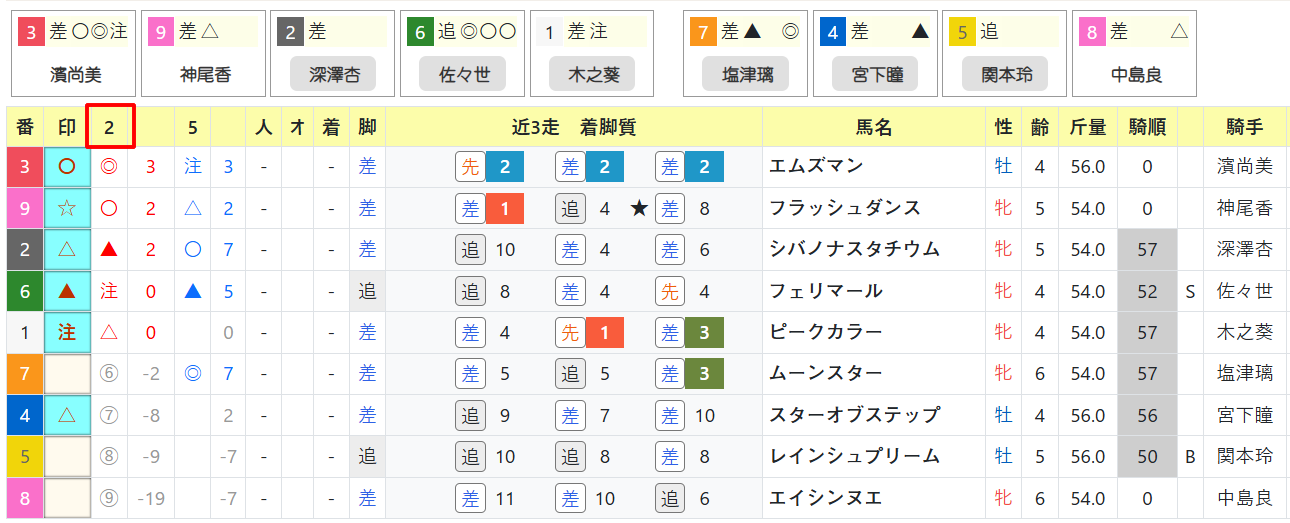This screenshot has width=1290, height=523.
Task: Click horse name シバノナスタチウム
Action: [x=854, y=249]
